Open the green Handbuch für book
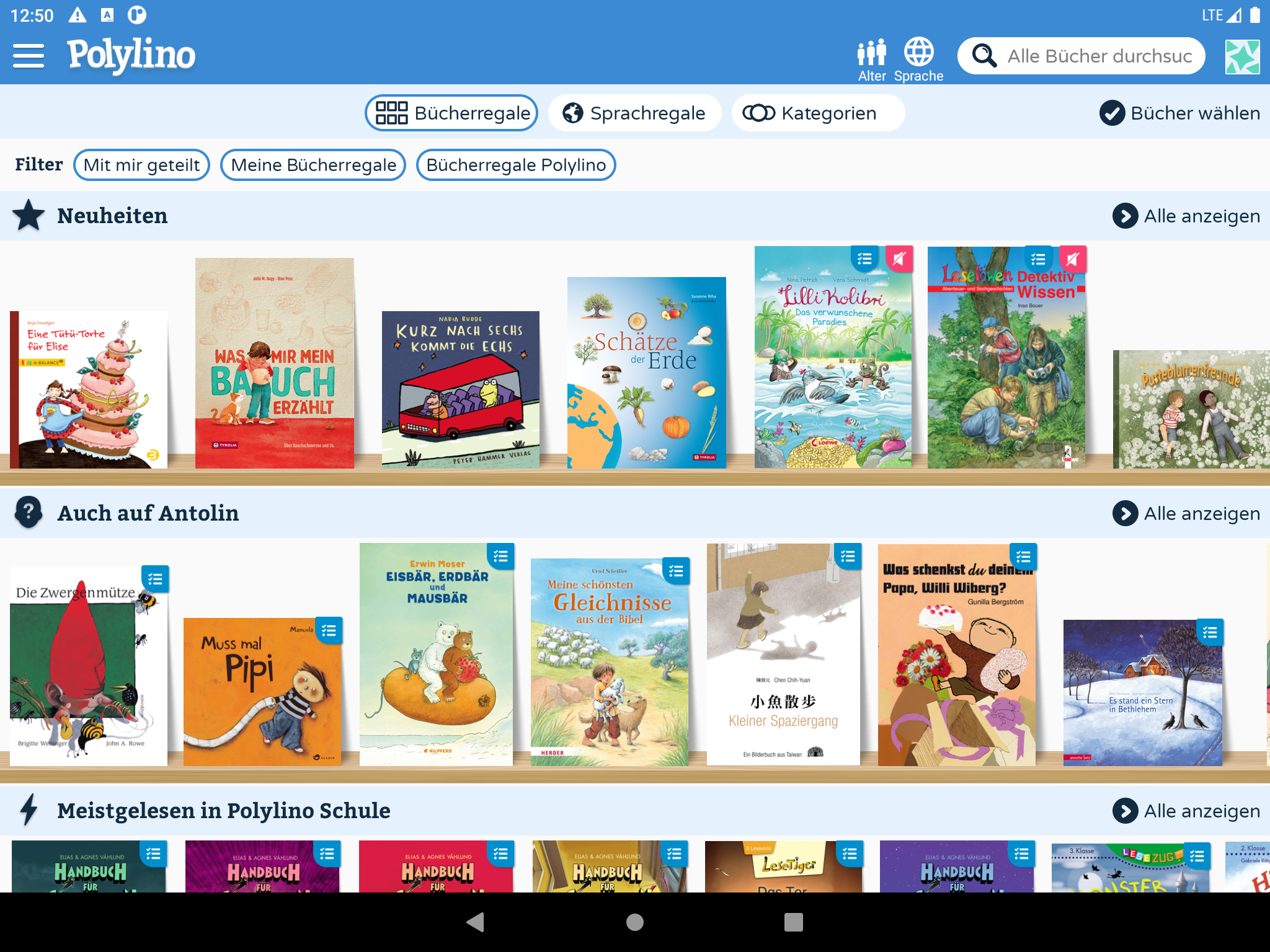The image size is (1270, 952). (89, 866)
